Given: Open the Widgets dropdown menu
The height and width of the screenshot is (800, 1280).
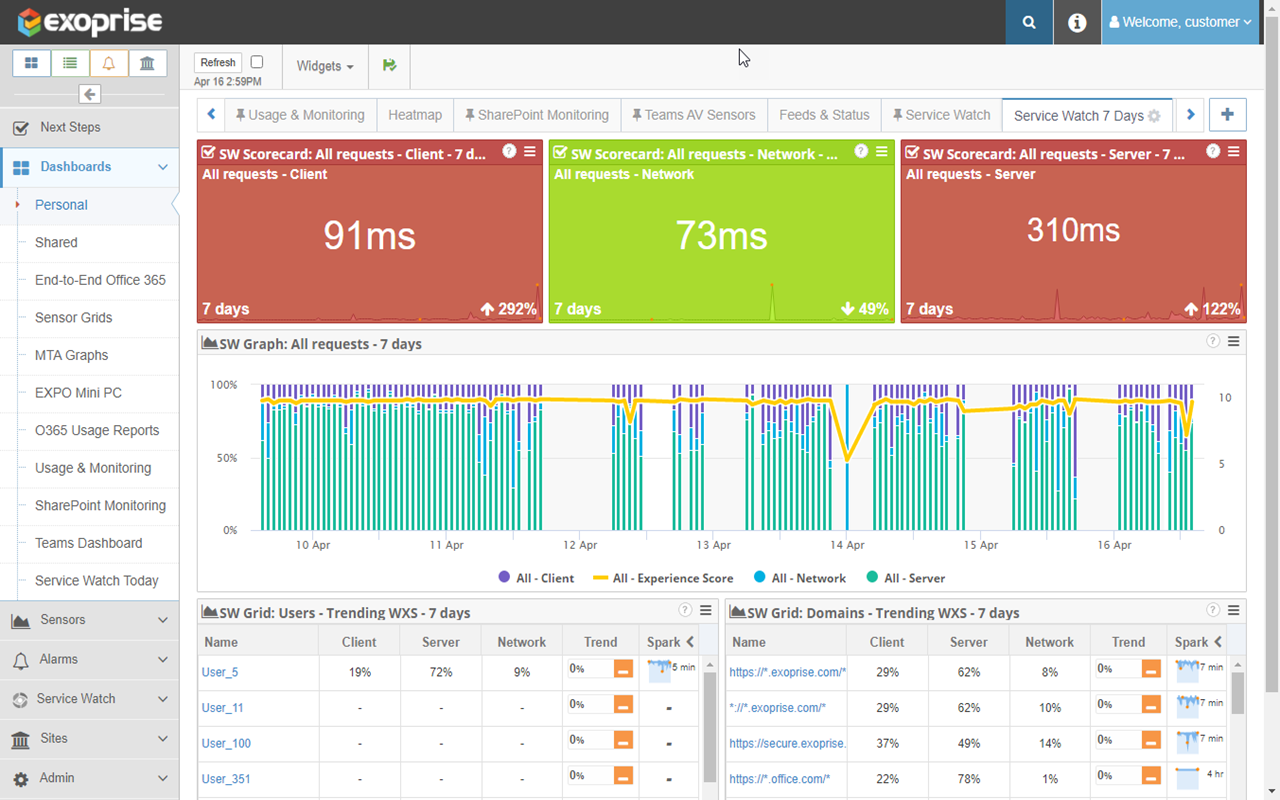Looking at the screenshot, I should (x=325, y=66).
